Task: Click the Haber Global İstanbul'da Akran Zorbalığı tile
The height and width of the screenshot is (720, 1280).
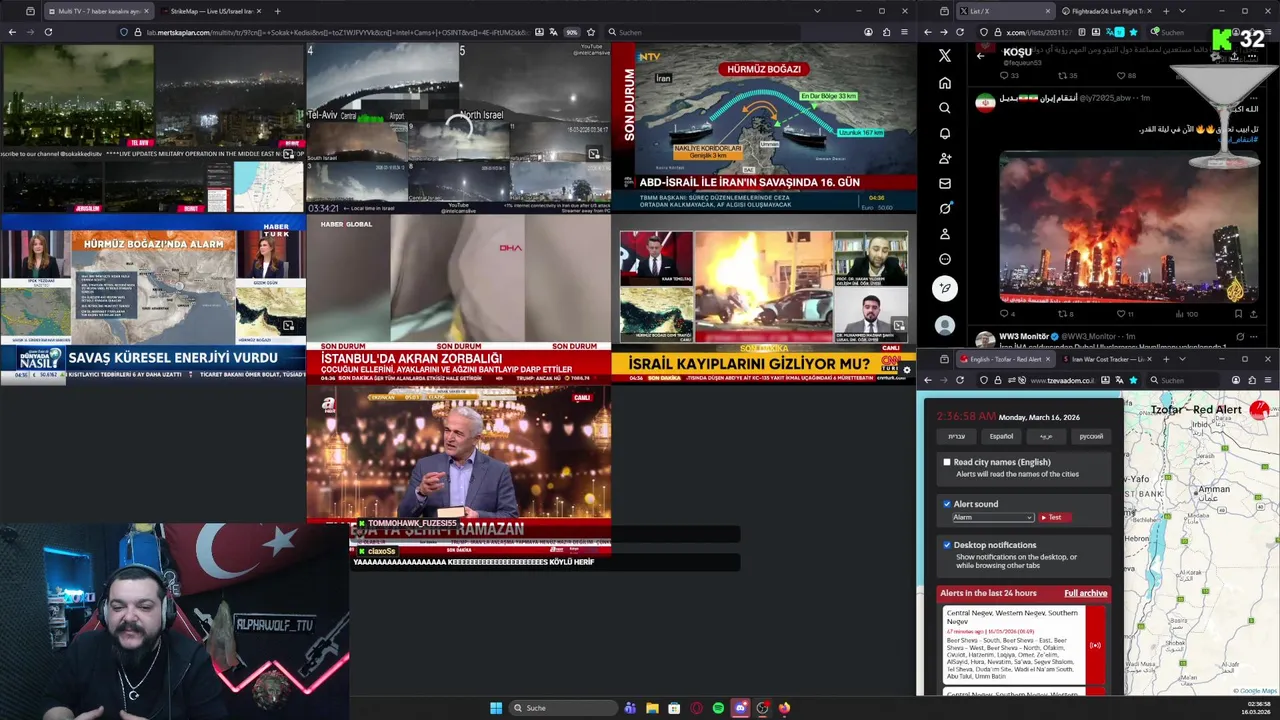Action: coord(458,298)
